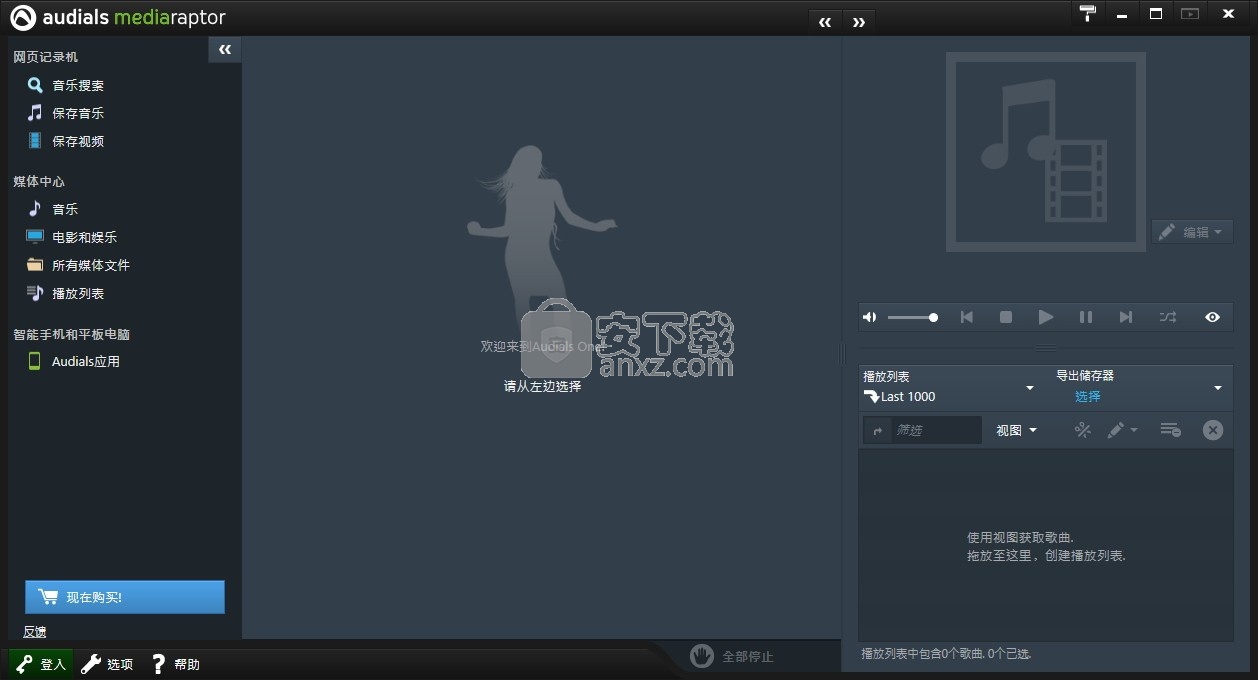Click the filter arrow icon beside 筛选
Image resolution: width=1258 pixels, height=680 pixels.
877,430
